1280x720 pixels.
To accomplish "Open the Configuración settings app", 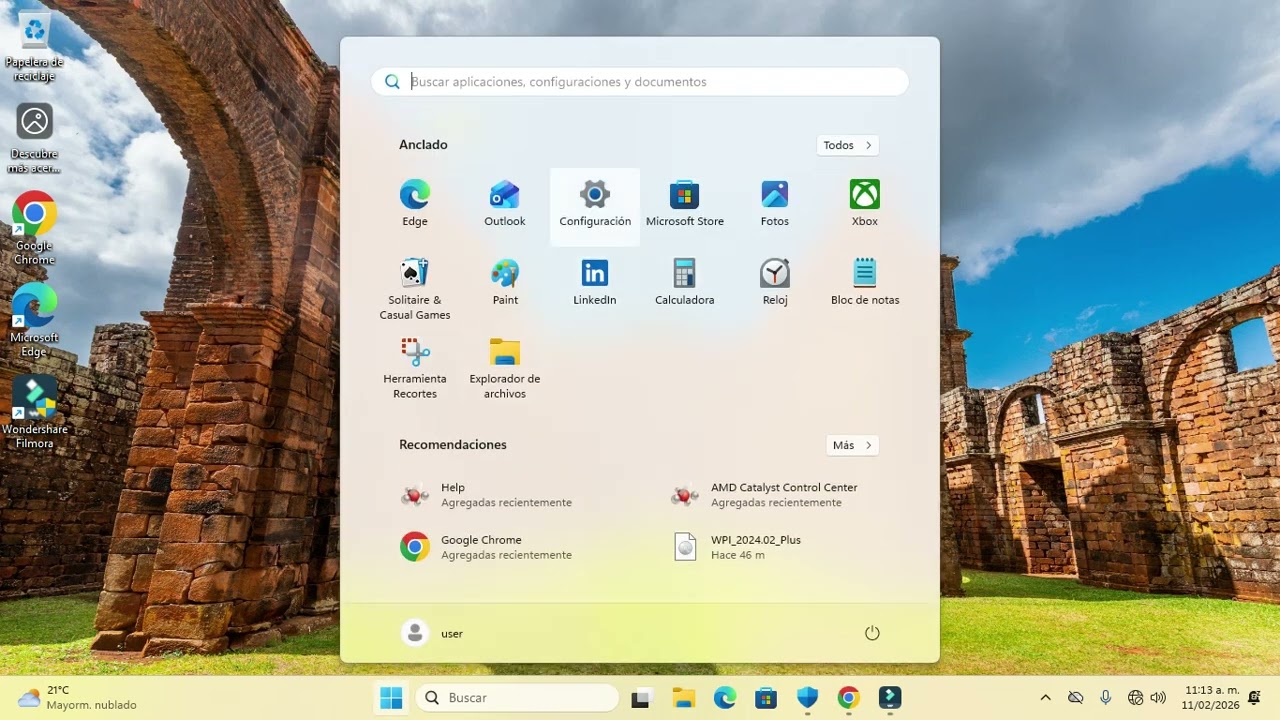I will 595,205.
